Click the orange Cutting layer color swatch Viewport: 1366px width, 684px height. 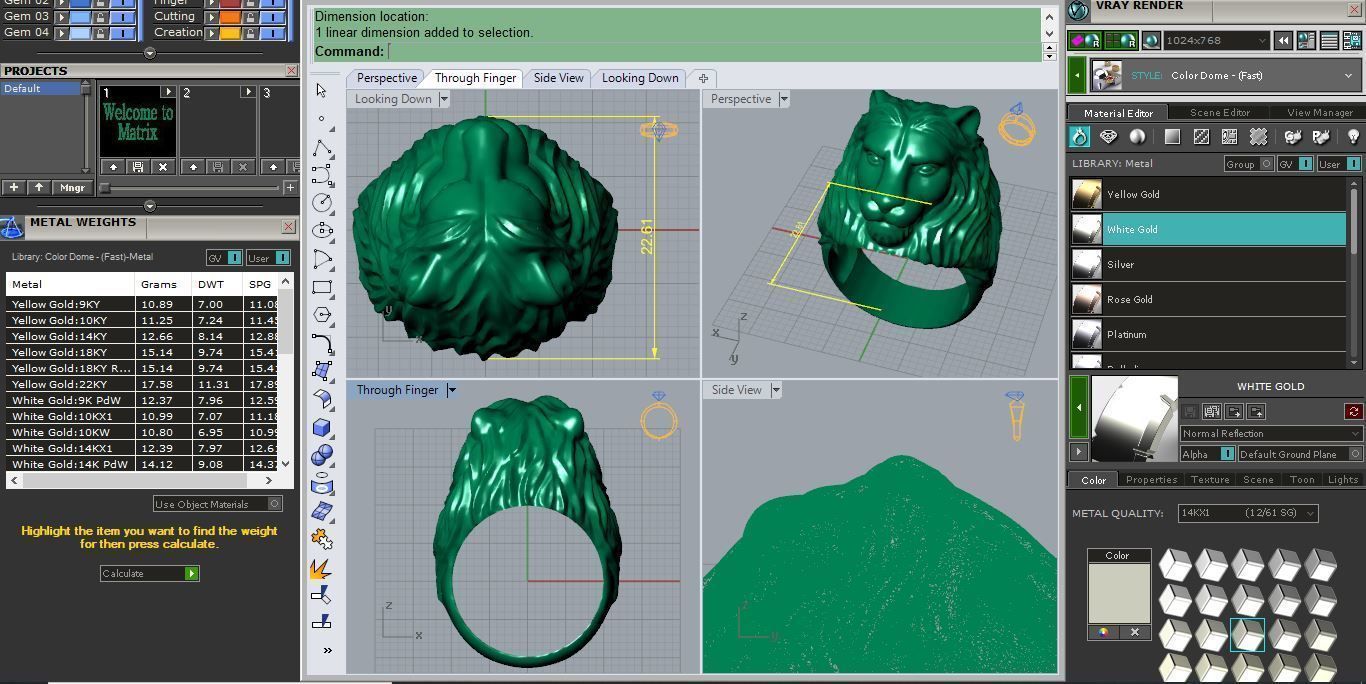(x=229, y=17)
